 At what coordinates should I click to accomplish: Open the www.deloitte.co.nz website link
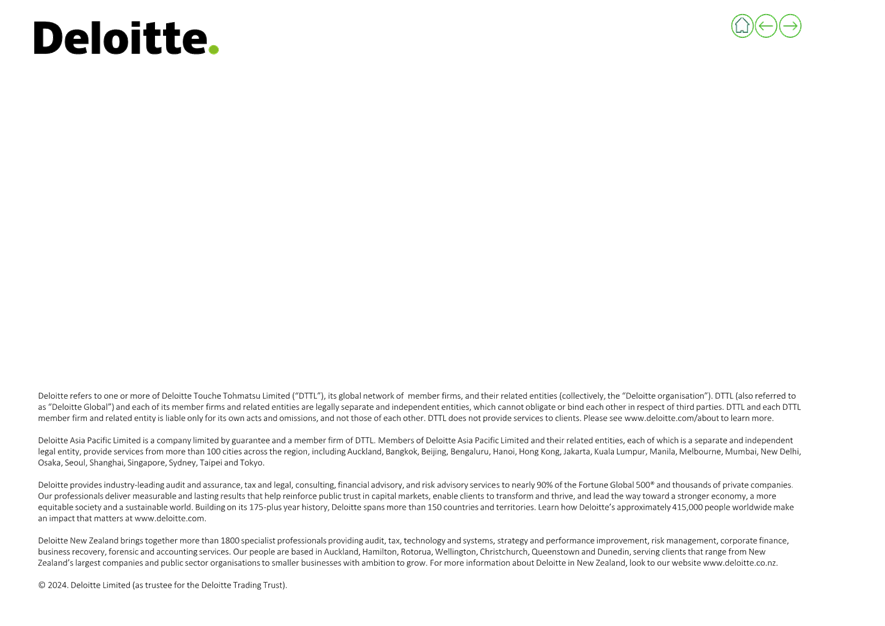click(x=740, y=563)
